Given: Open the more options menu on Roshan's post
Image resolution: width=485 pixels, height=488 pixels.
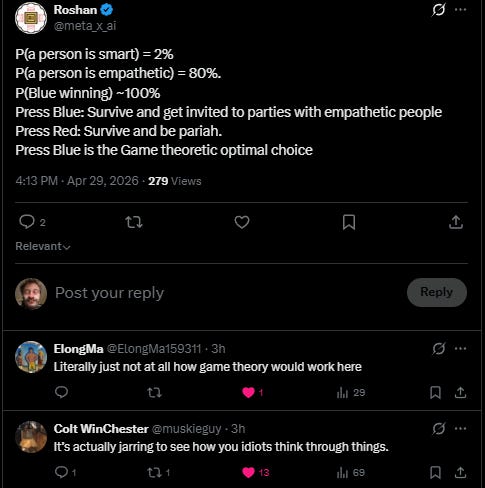Looking at the screenshot, I should 460,10.
